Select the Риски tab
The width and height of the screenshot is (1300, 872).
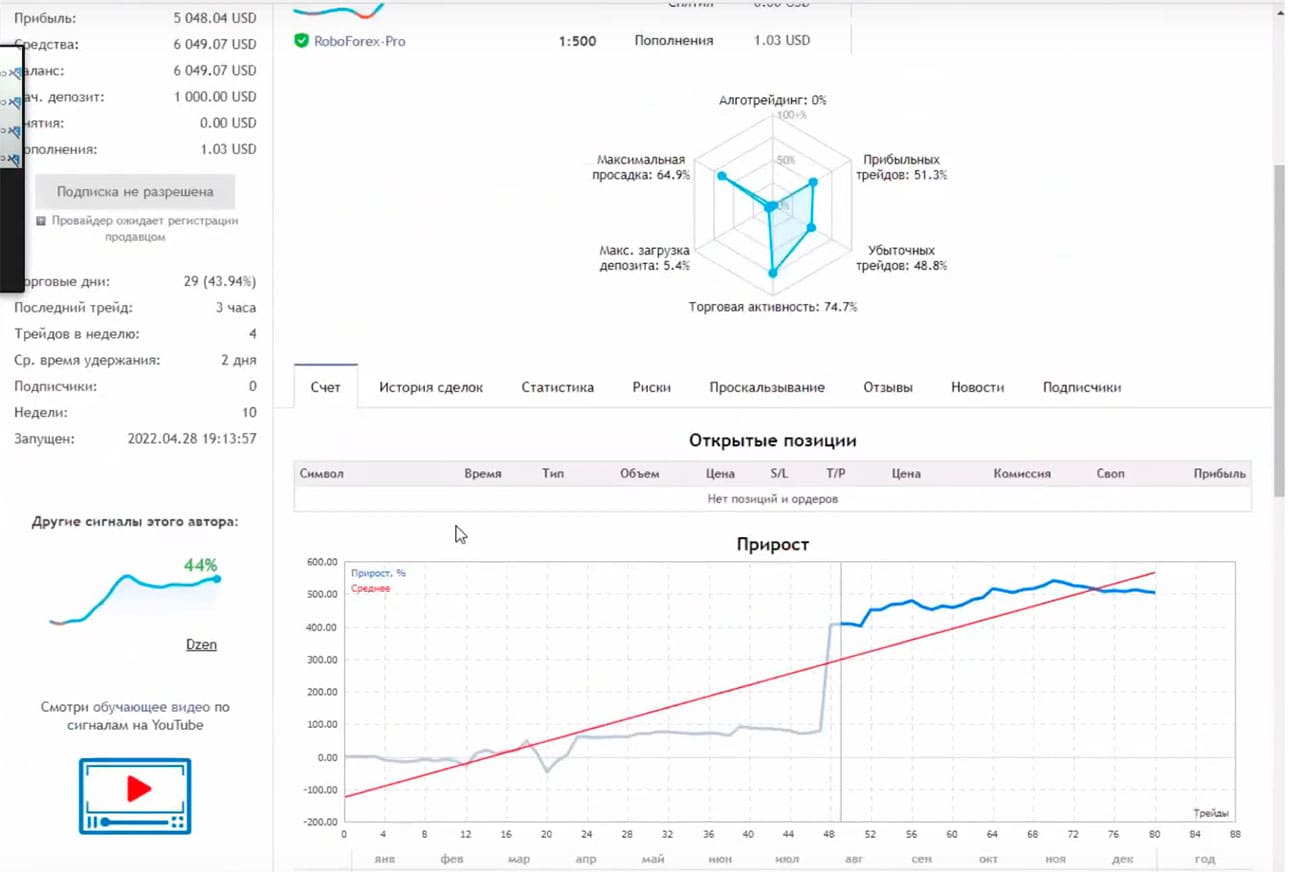pyautogui.click(x=651, y=387)
